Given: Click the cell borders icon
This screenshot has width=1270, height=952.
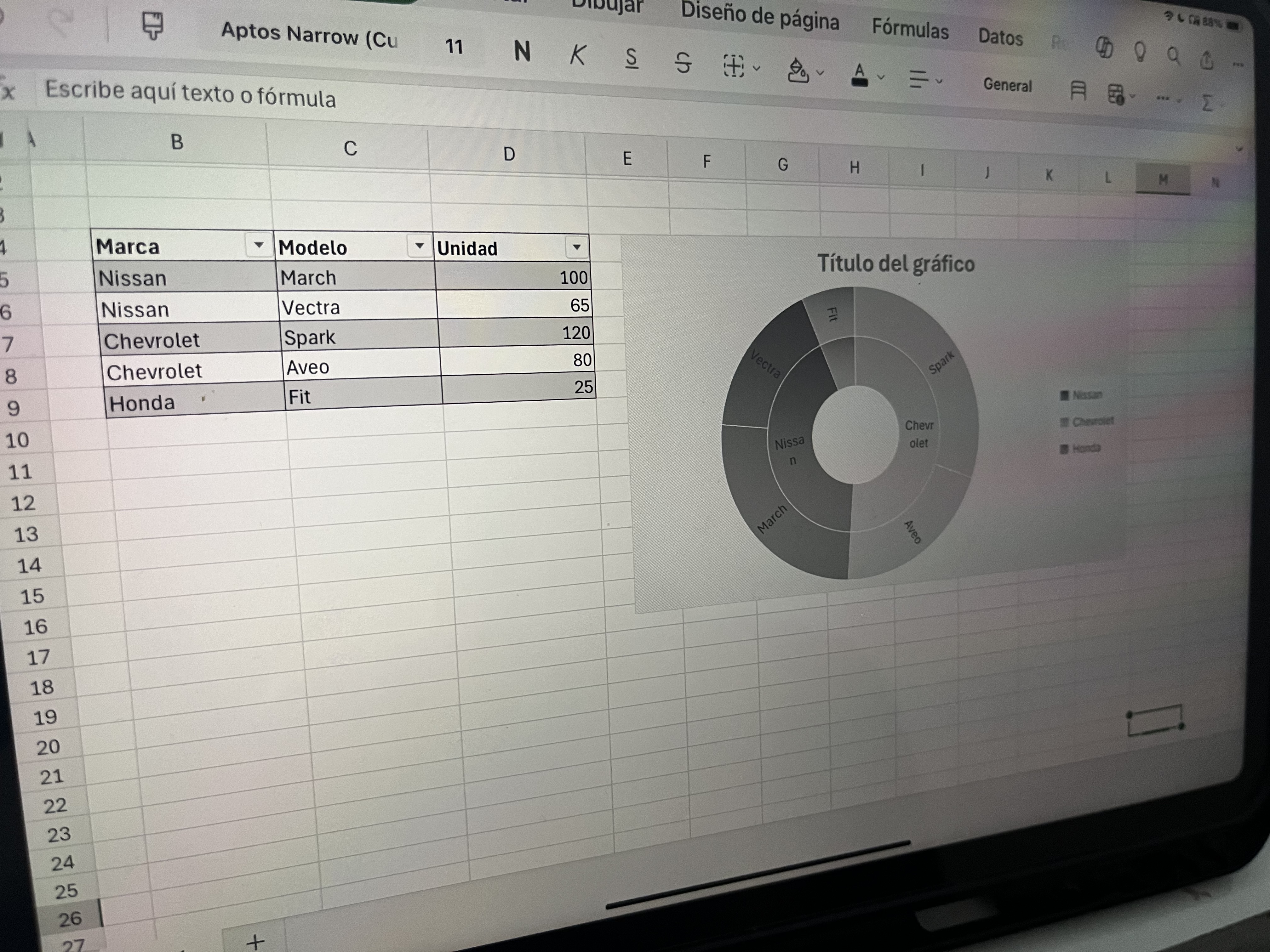Looking at the screenshot, I should click(x=733, y=65).
